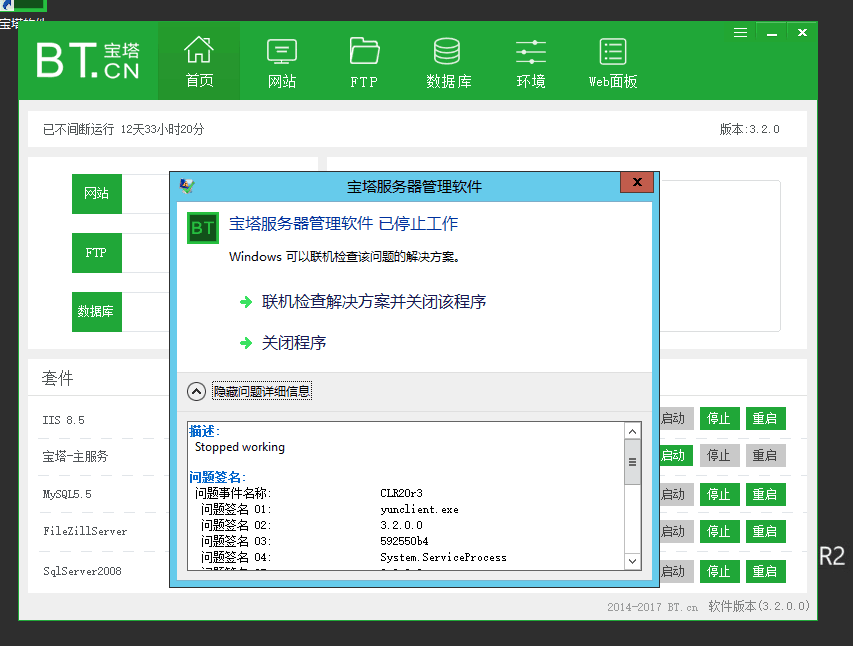
Task: Click 重启 for 宝塔-主服务
Action: 765,456
